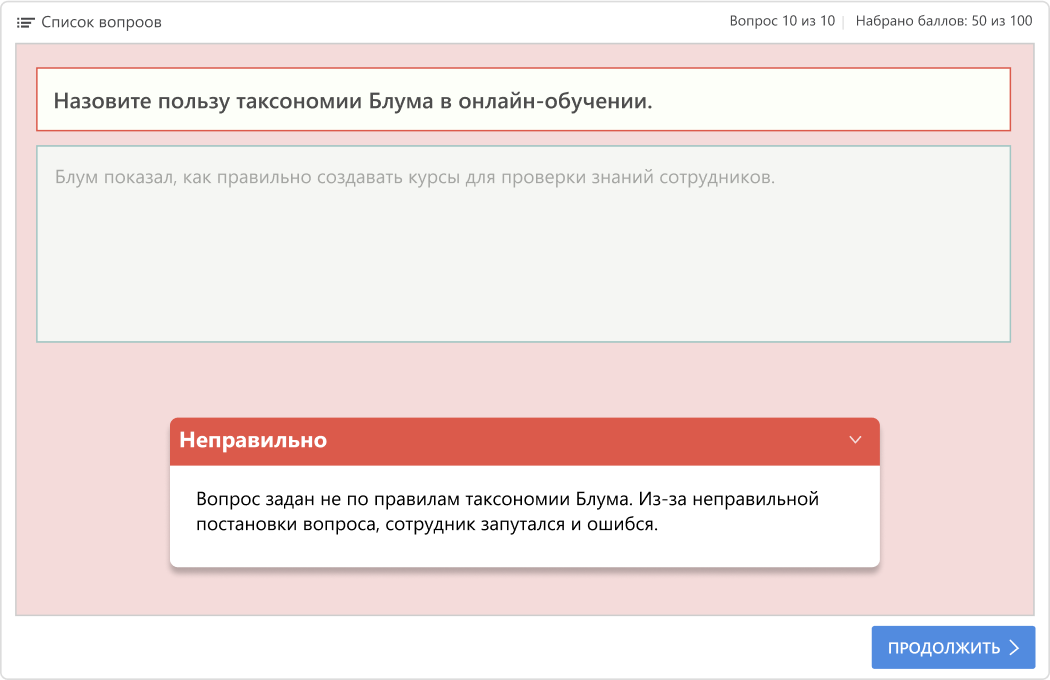Click the word "Назовите" in the question box
Screen dimensions: 1050x680
97,101
